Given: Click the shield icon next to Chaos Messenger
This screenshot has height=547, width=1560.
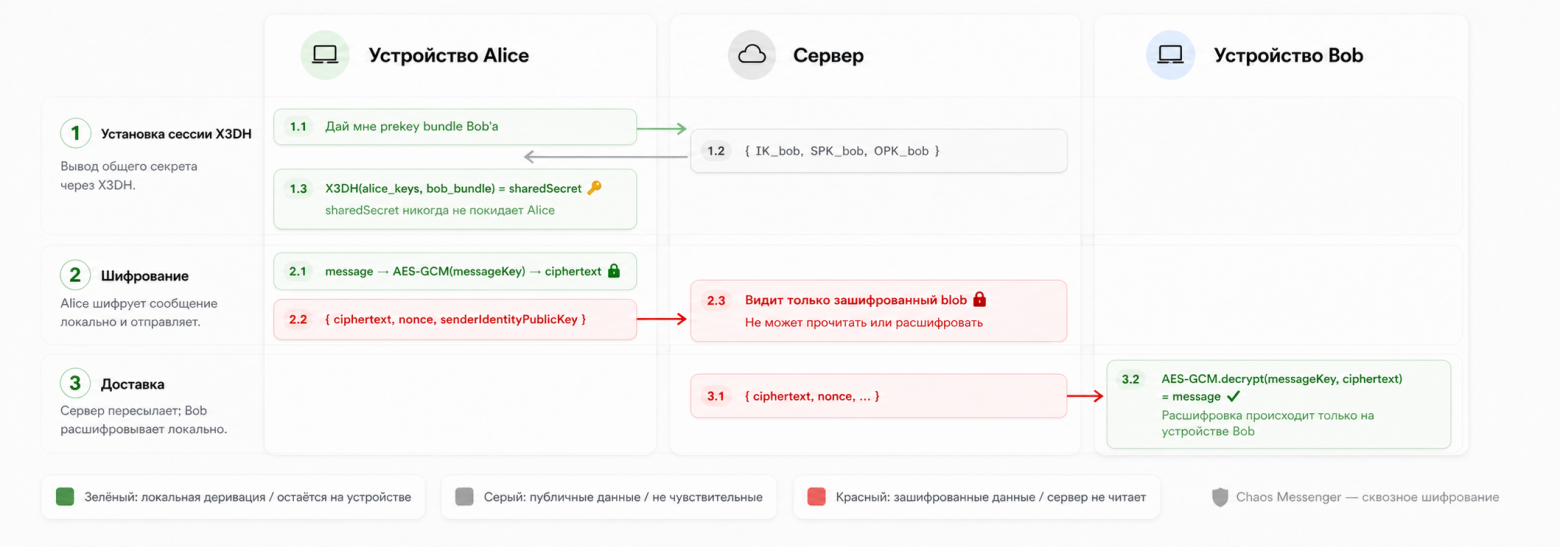Looking at the screenshot, I should tap(1219, 497).
